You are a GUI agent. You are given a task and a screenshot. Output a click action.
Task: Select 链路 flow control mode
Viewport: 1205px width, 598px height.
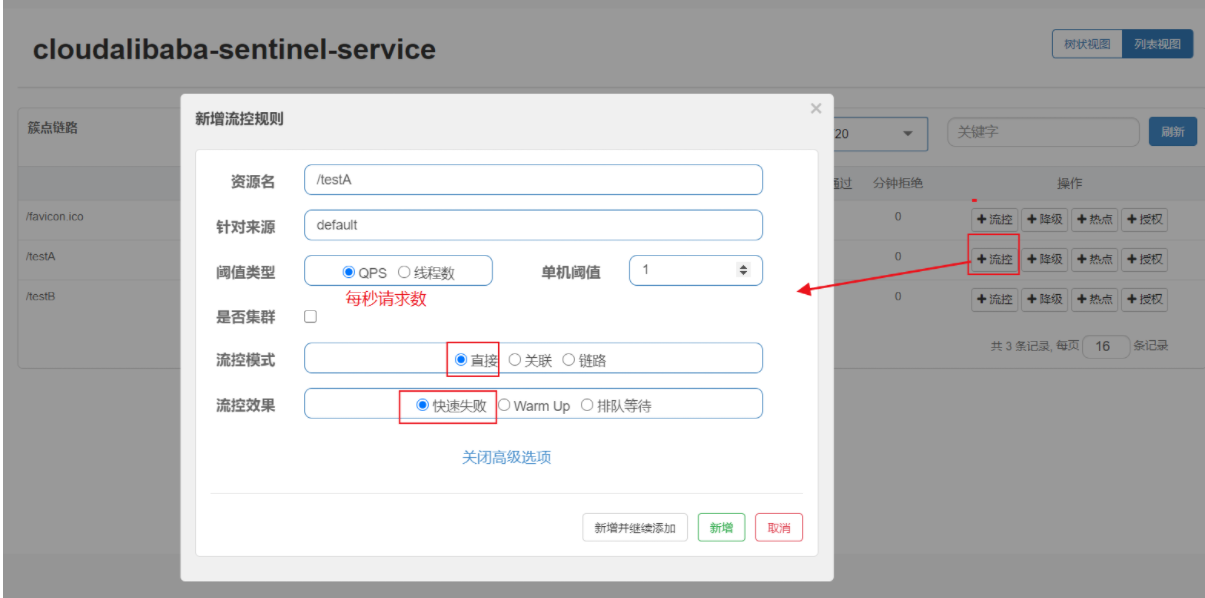[x=568, y=360]
